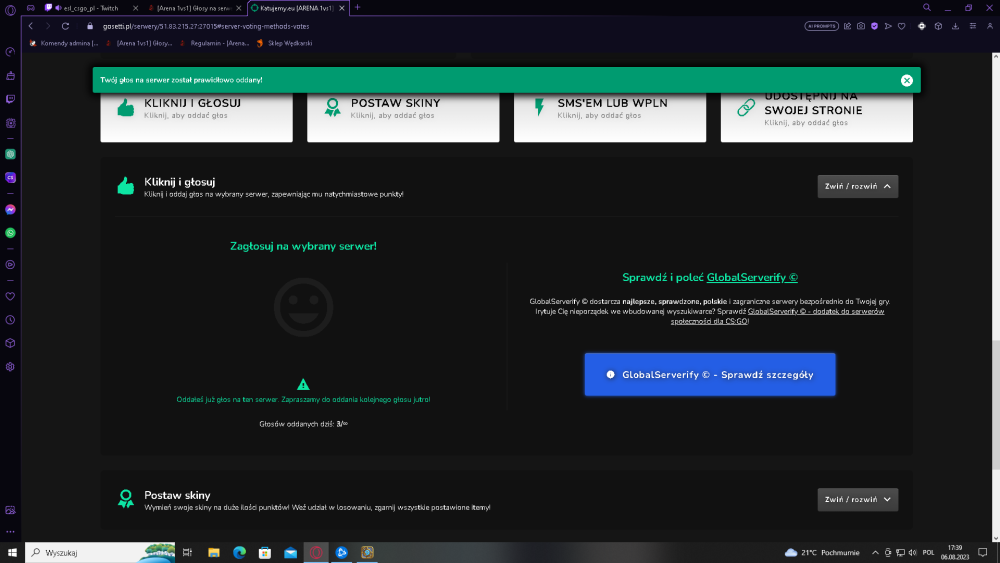
Task: Close the Katujemy.eu tab
Action: click(342, 8)
